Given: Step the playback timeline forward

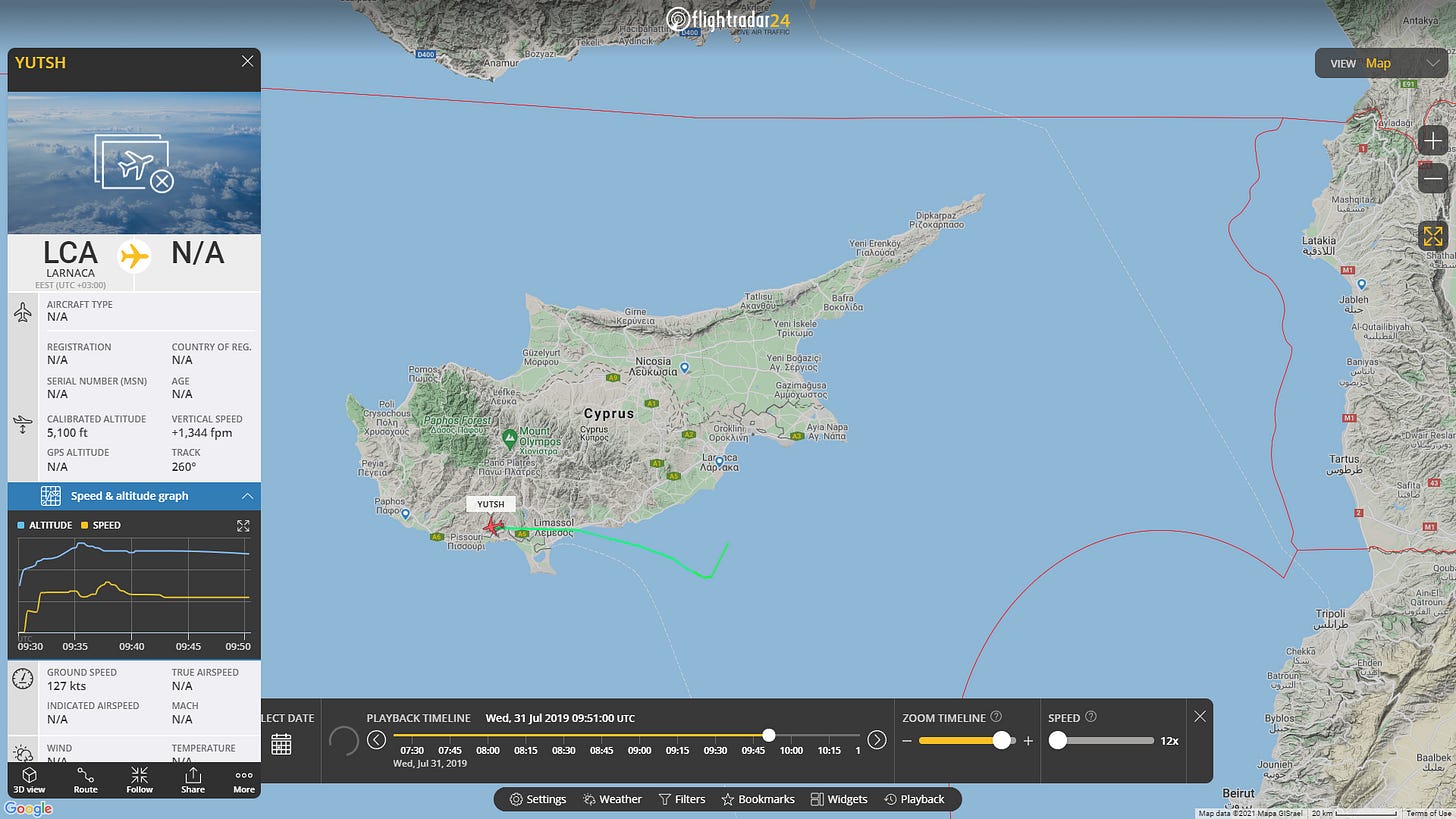Looking at the screenshot, I should (x=876, y=740).
